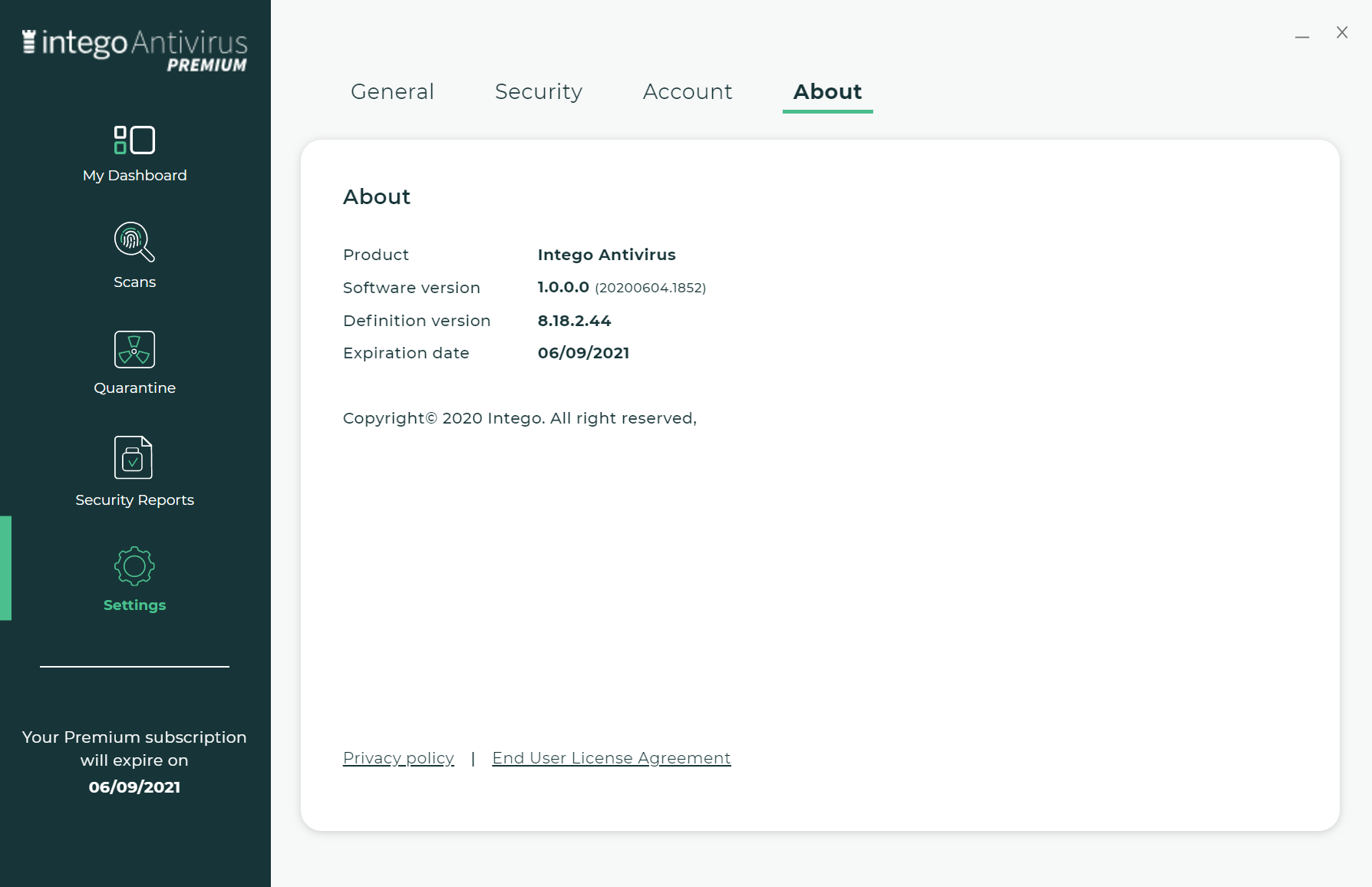Viewport: 1372px width, 887px height.
Task: Open the Account tab
Action: point(688,91)
